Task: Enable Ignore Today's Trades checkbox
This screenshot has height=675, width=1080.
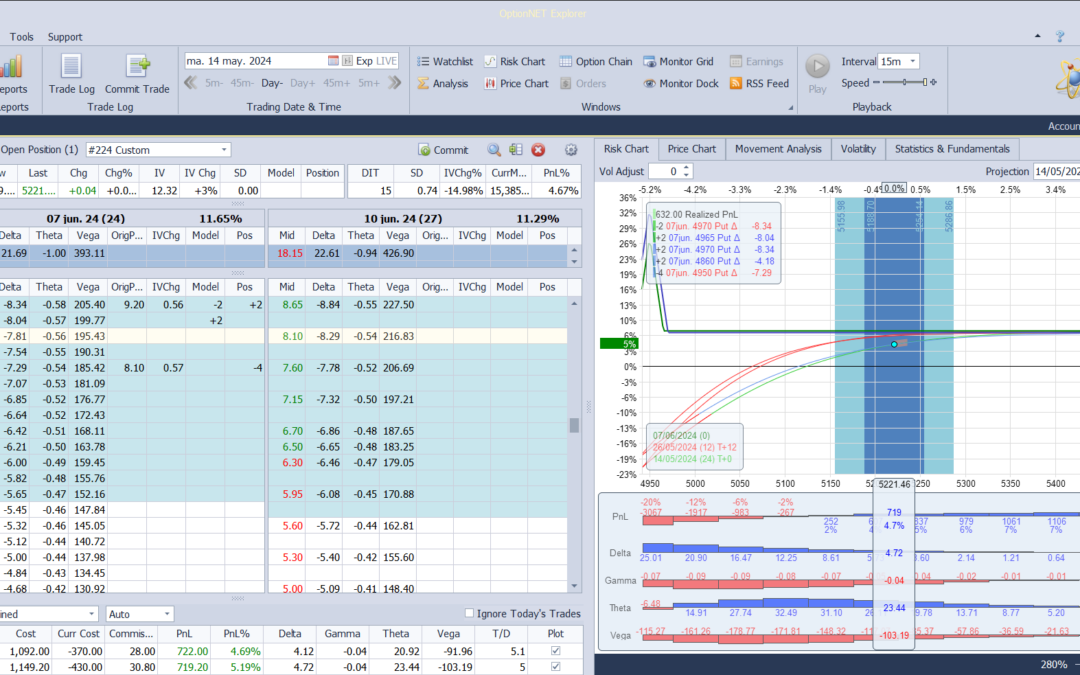Action: tap(469, 613)
